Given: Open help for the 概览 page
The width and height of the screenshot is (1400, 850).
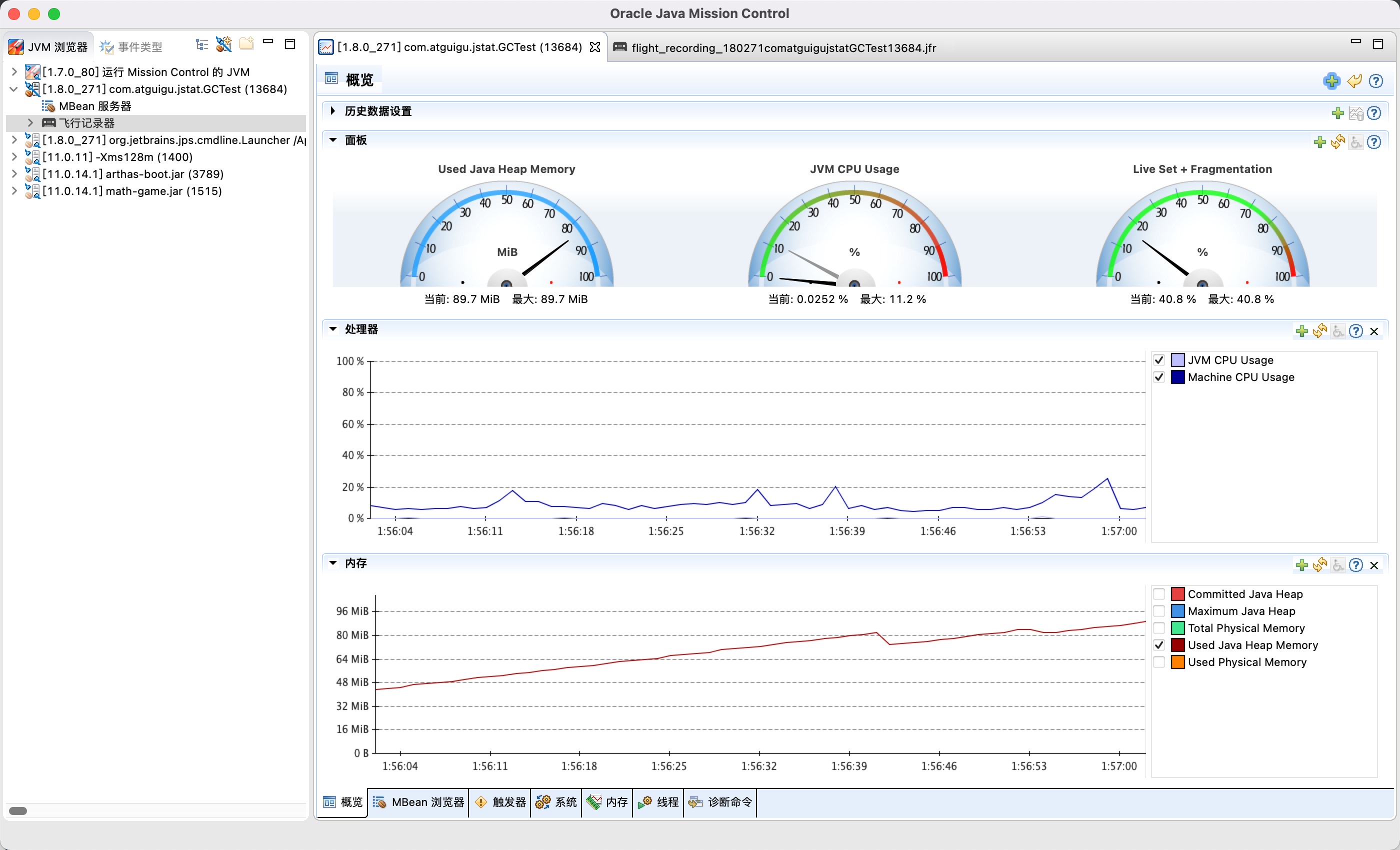Looking at the screenshot, I should pos(1375,81).
